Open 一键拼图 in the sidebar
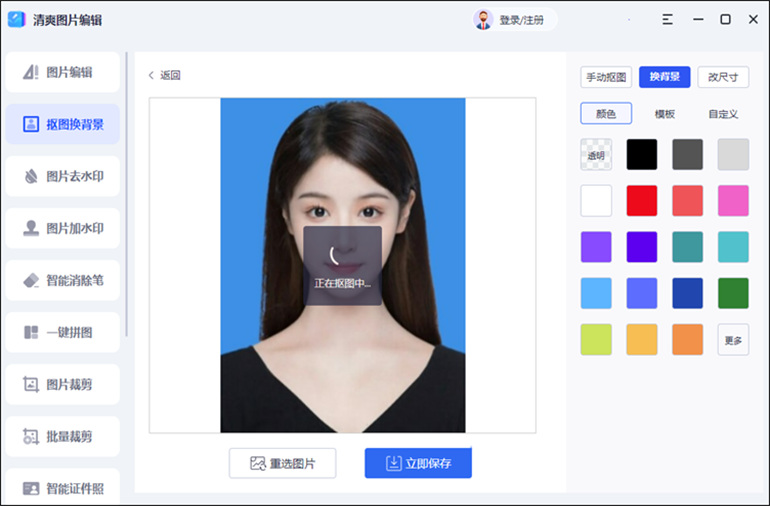The height and width of the screenshot is (506, 770). pyautogui.click(x=62, y=333)
